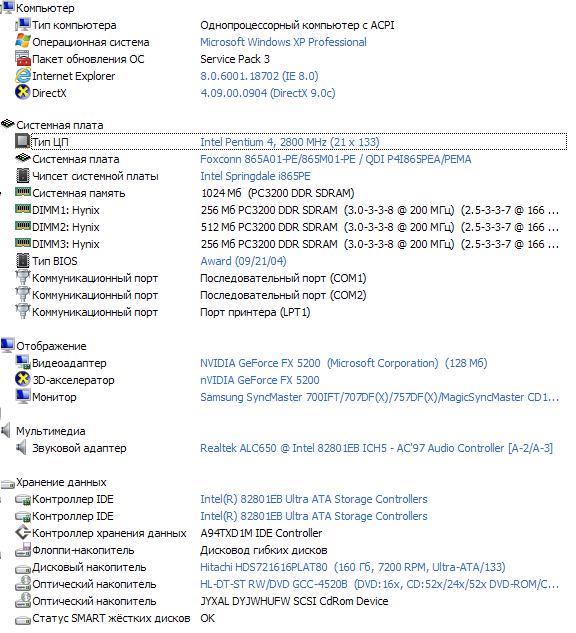Open the 8.0.6001.18702 (IE 8.0) link
The image size is (576, 633).
point(259,76)
